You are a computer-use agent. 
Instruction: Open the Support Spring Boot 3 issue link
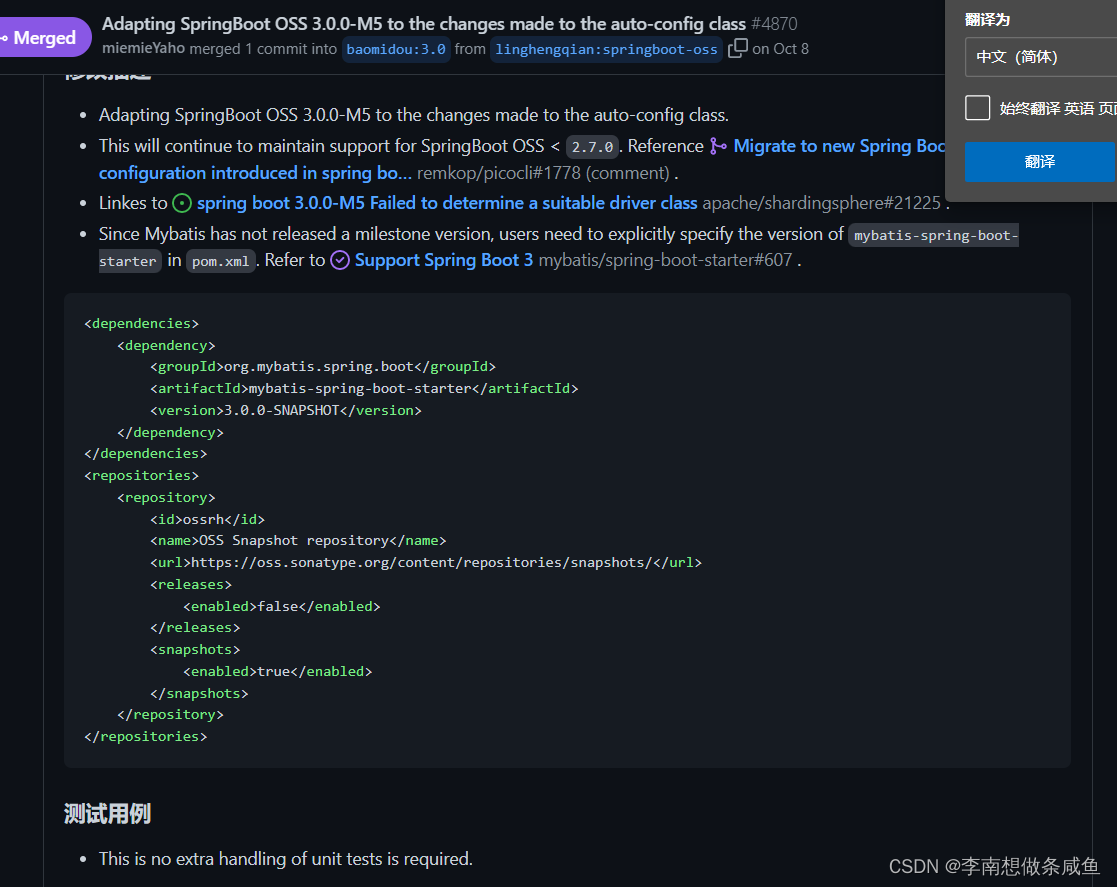click(x=443, y=260)
